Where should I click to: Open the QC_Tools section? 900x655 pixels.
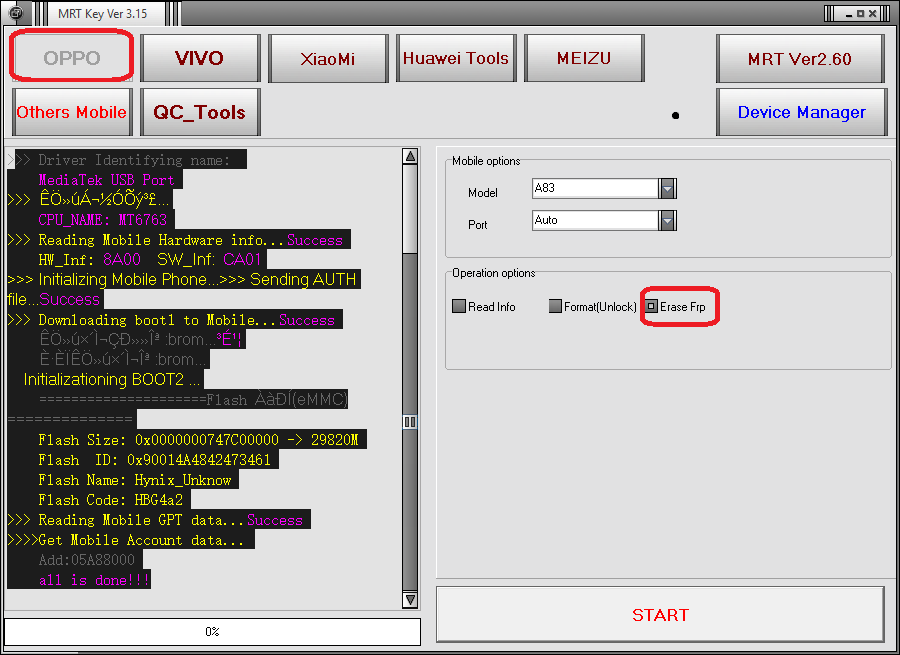coord(200,112)
